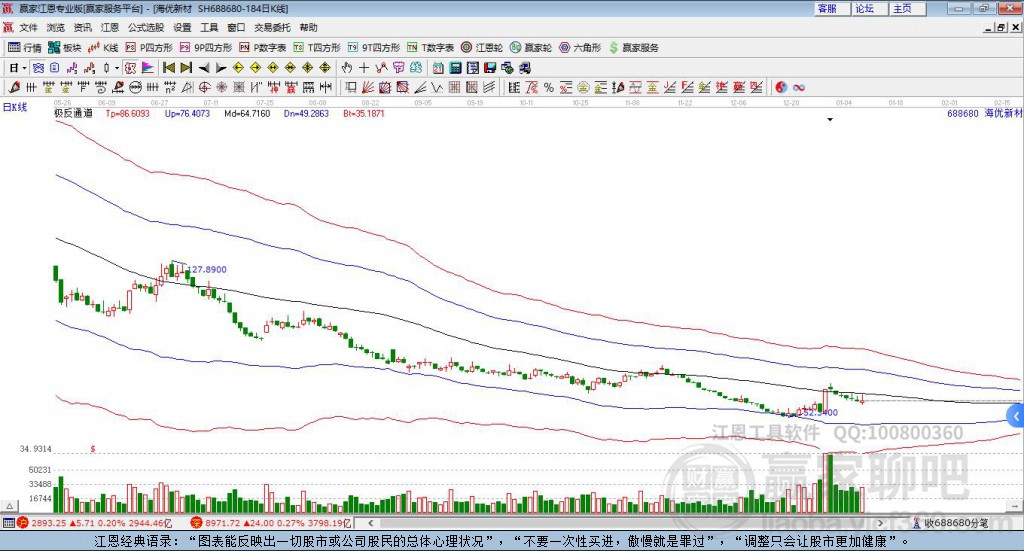
Task: Click the 深 index value 8971.72
Action: tap(222, 523)
